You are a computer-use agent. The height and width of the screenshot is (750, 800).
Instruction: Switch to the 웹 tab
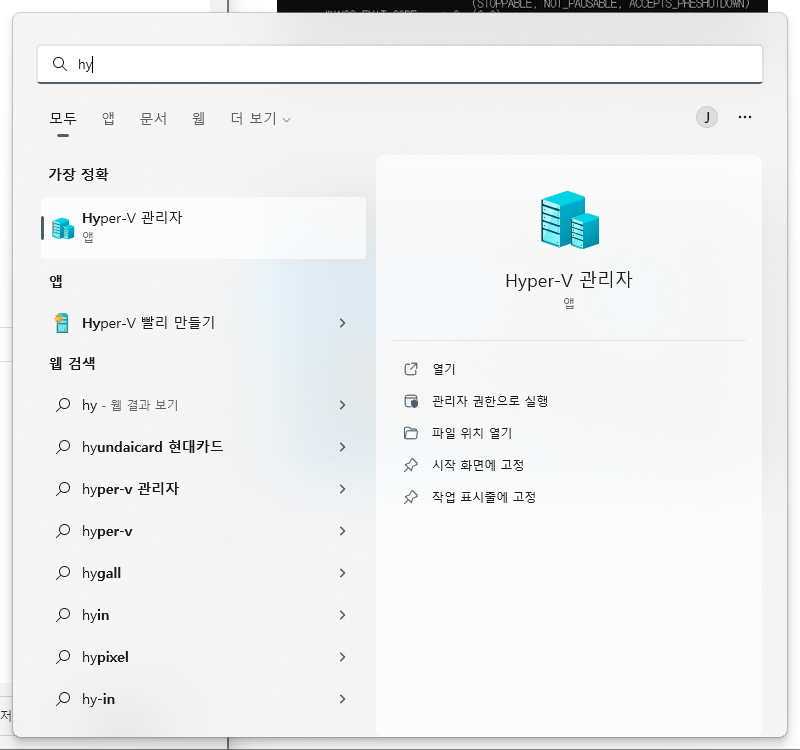coord(198,118)
